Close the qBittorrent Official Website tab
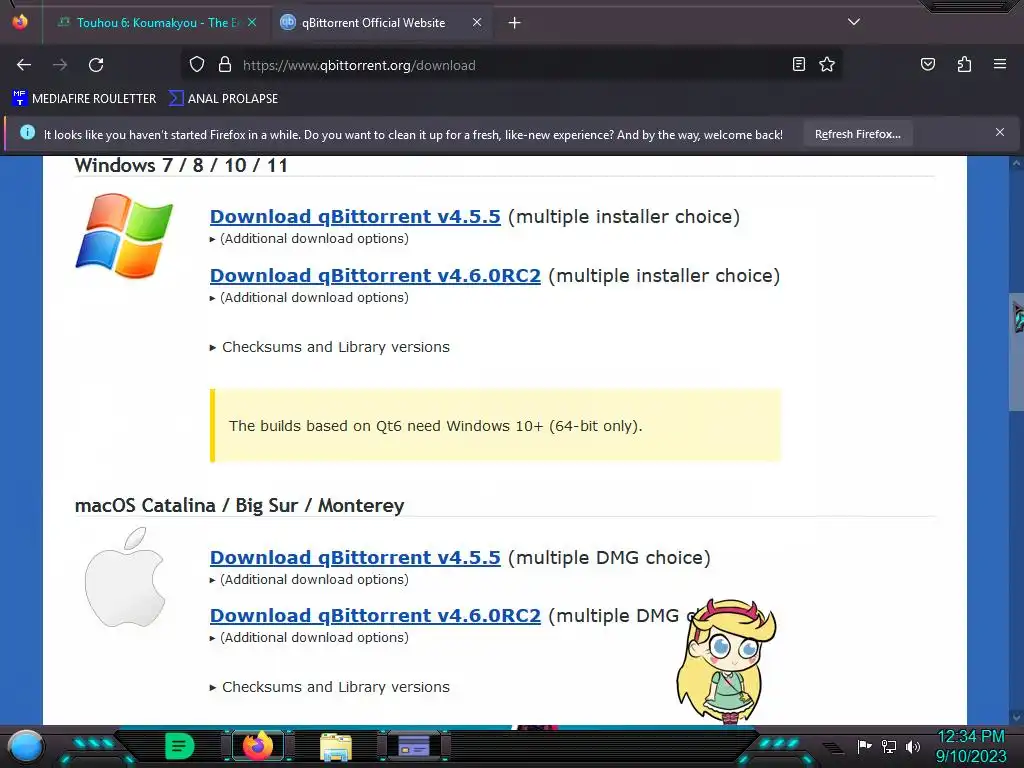 [477, 22]
